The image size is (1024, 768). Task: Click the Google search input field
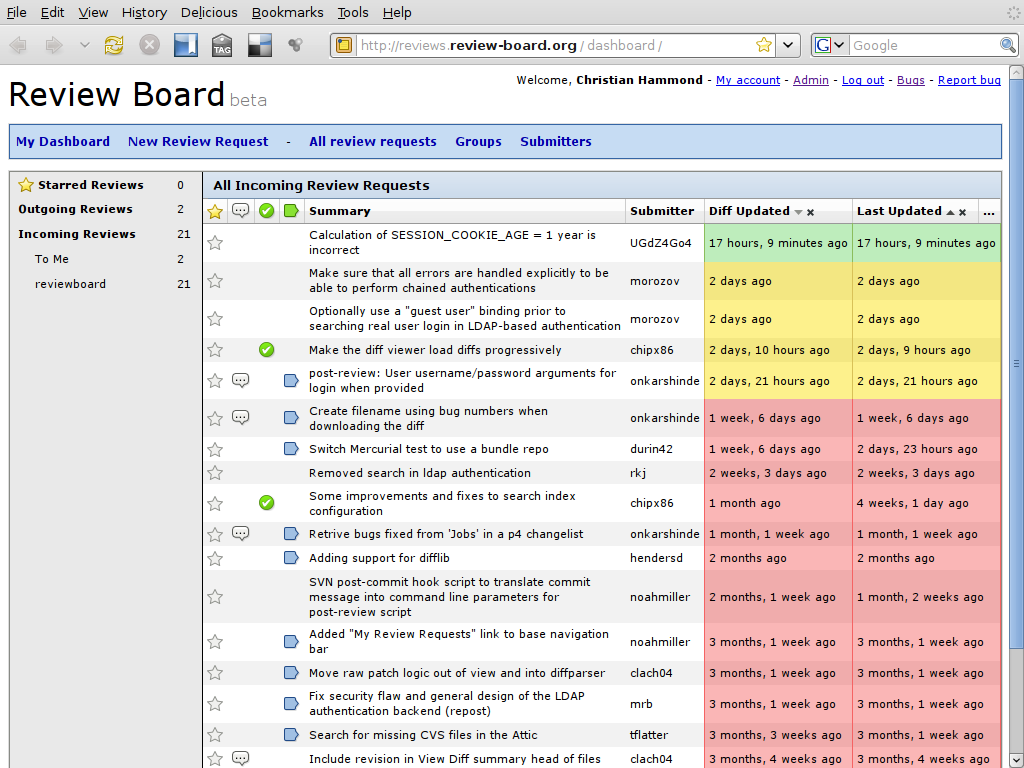(x=922, y=45)
